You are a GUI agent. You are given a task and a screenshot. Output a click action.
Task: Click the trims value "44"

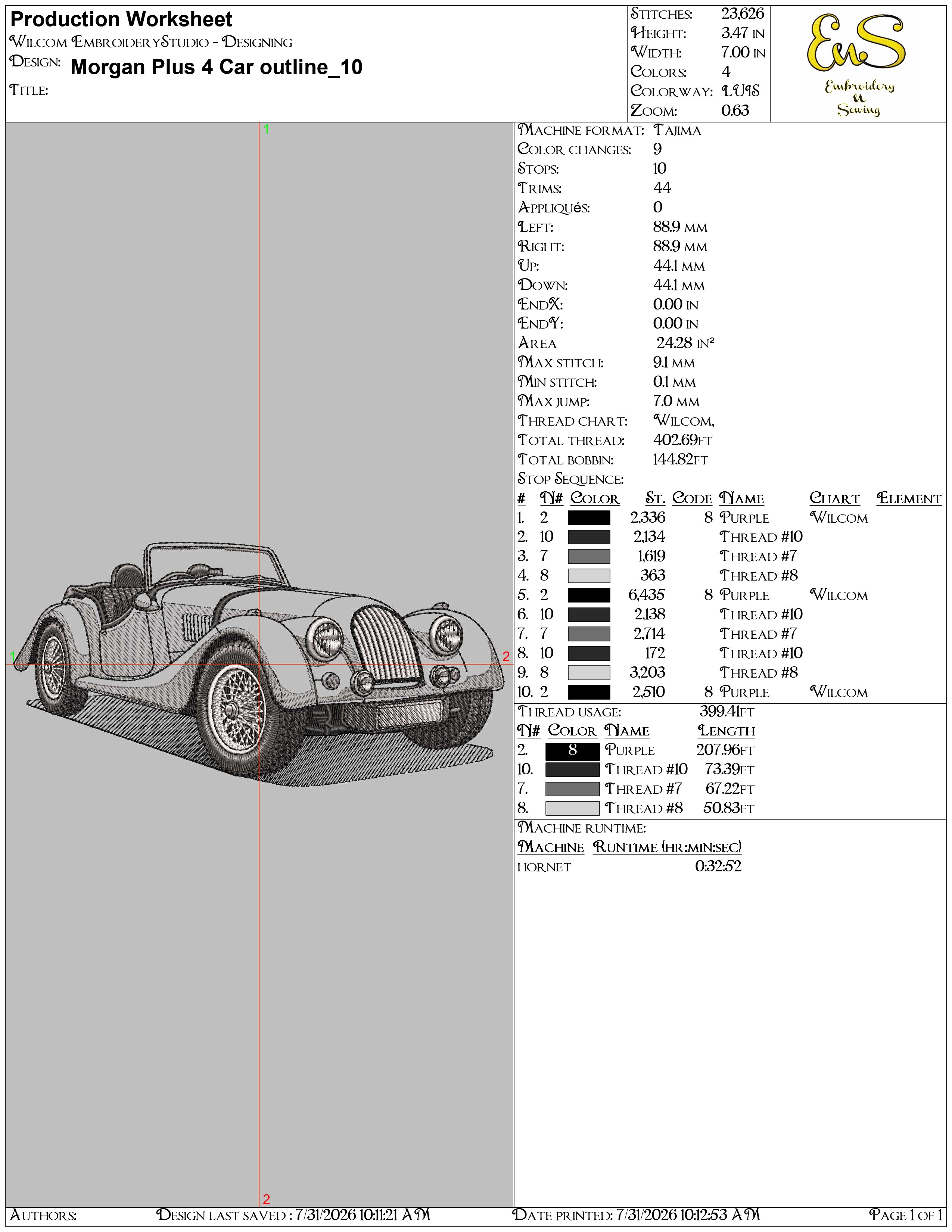pos(662,188)
